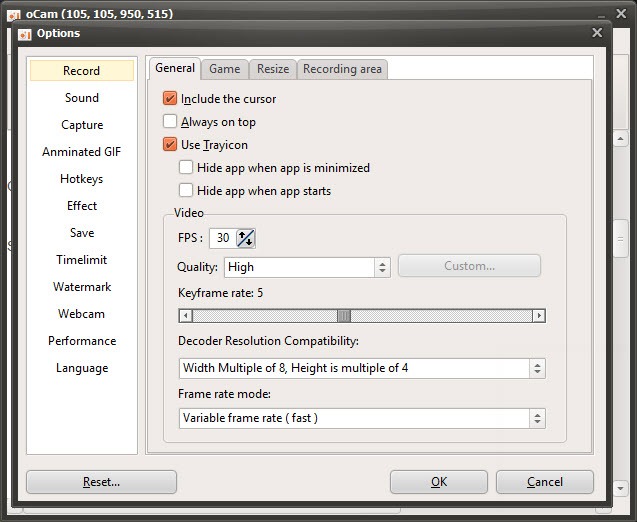Switch to the Game tab

point(225,69)
